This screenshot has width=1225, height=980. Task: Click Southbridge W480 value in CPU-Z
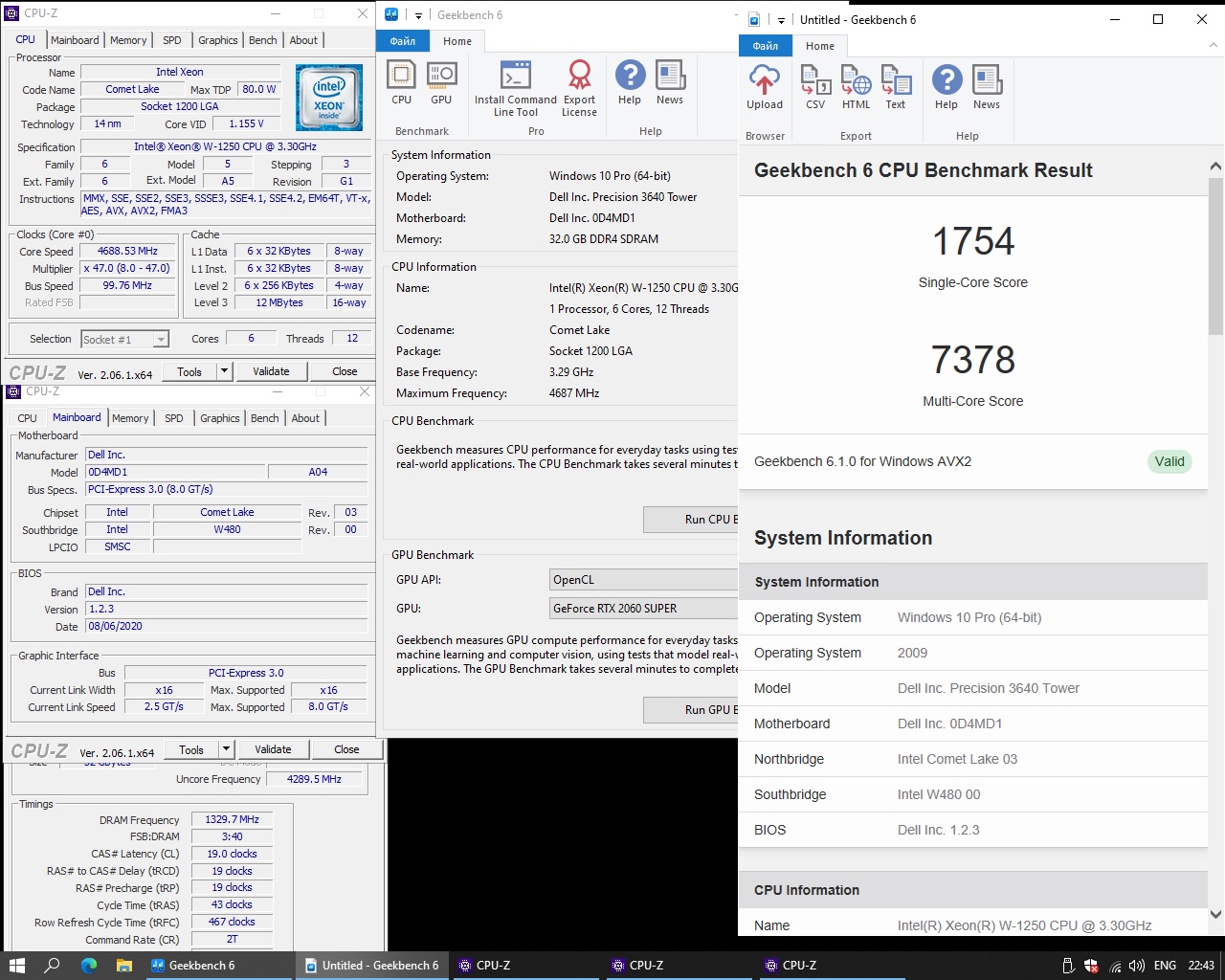point(227,530)
